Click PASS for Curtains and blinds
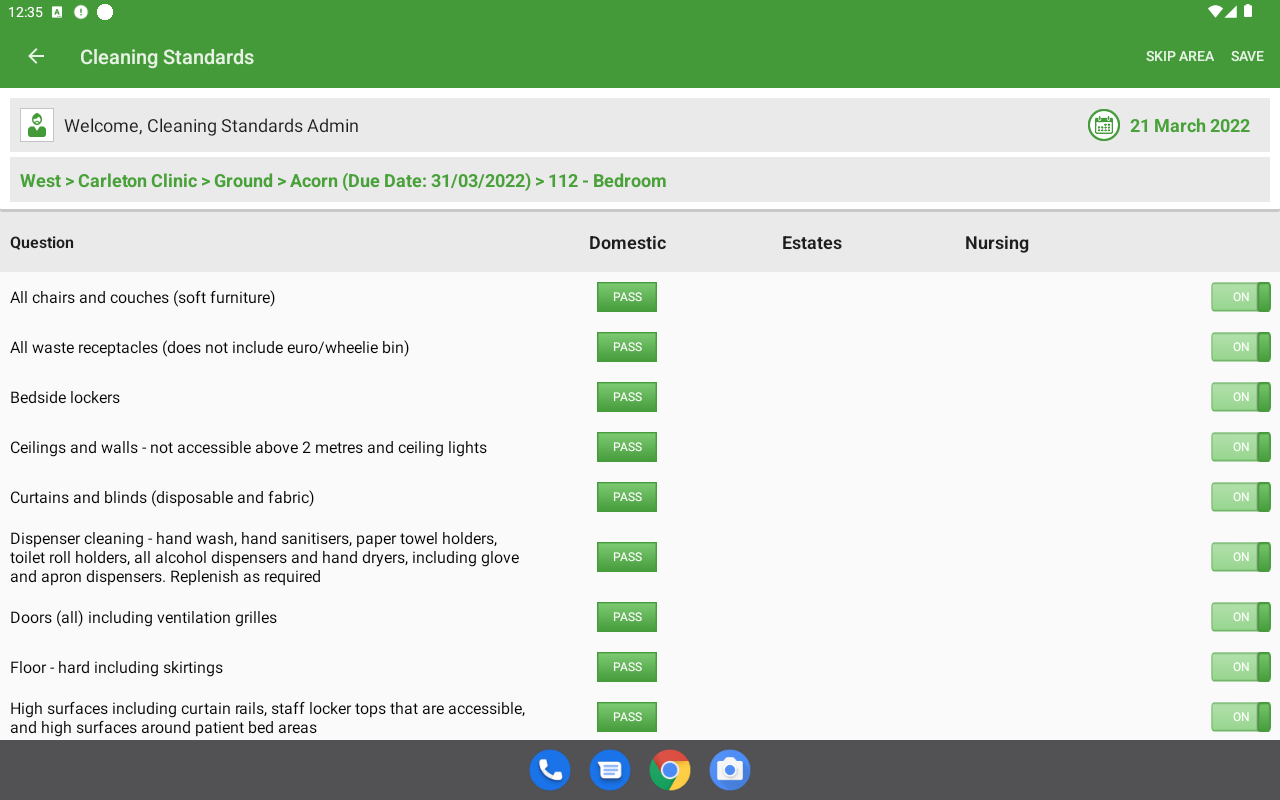 pos(627,497)
